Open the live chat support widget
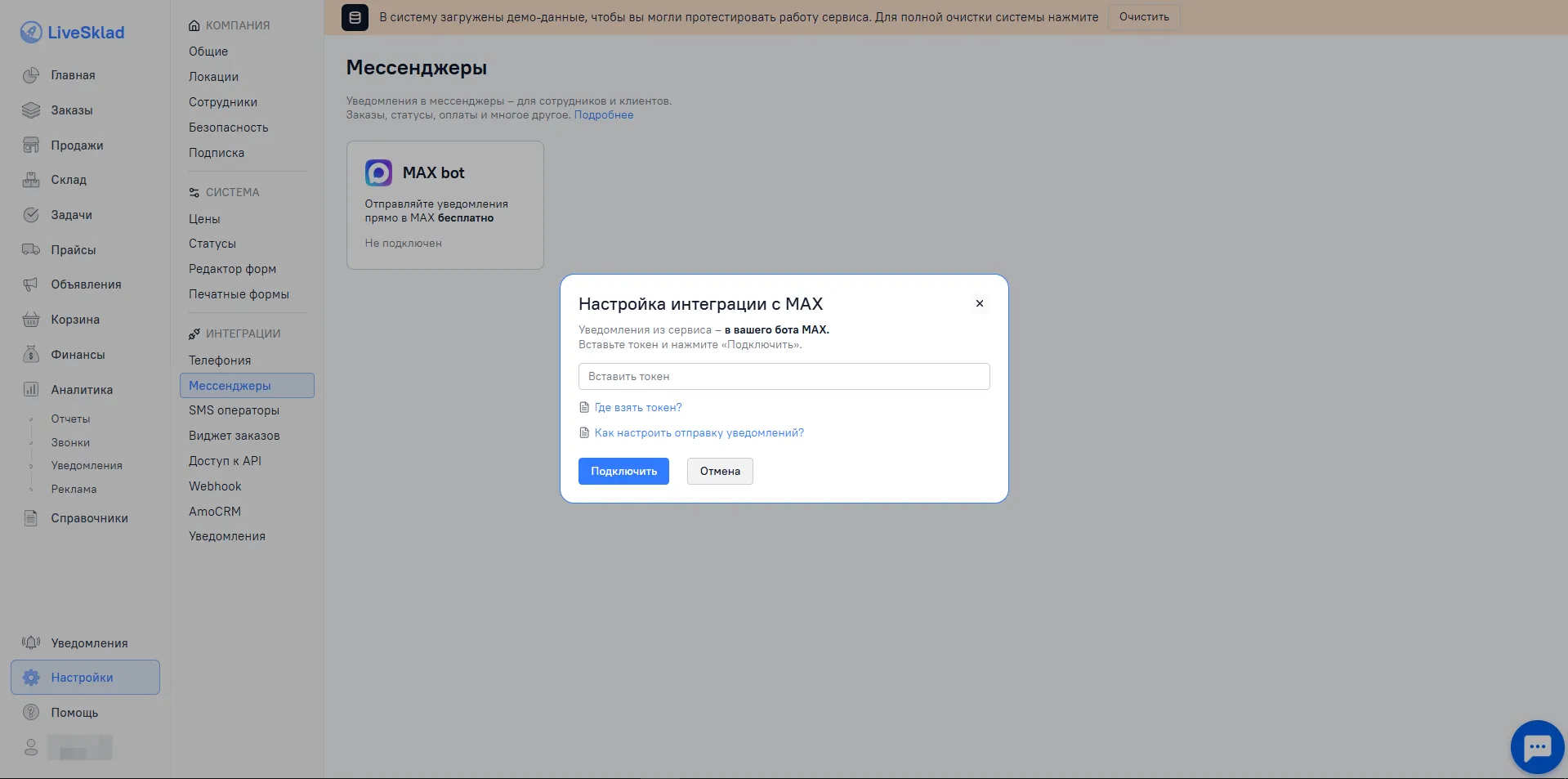The image size is (1568, 779). [x=1537, y=747]
